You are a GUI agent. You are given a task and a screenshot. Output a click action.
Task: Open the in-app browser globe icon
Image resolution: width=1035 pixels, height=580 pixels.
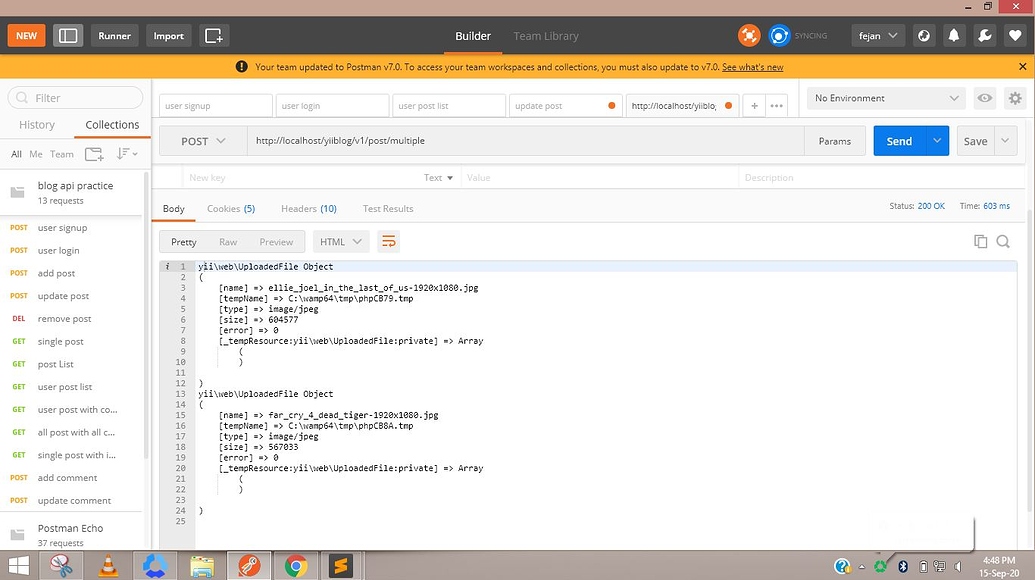923,34
